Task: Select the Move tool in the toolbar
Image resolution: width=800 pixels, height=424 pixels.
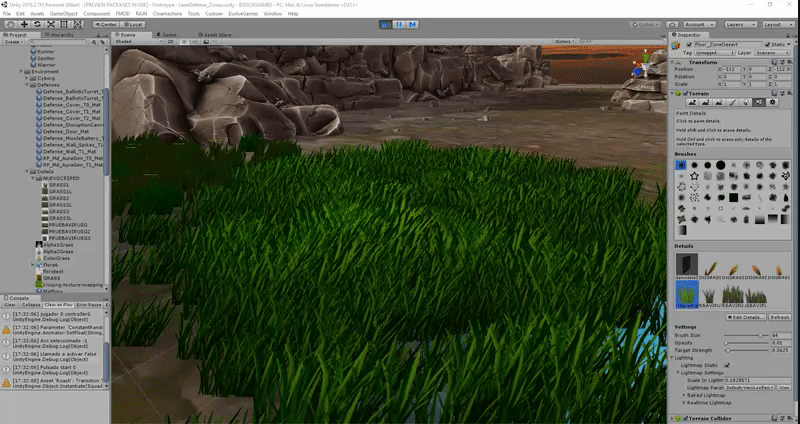Action: 24,24
